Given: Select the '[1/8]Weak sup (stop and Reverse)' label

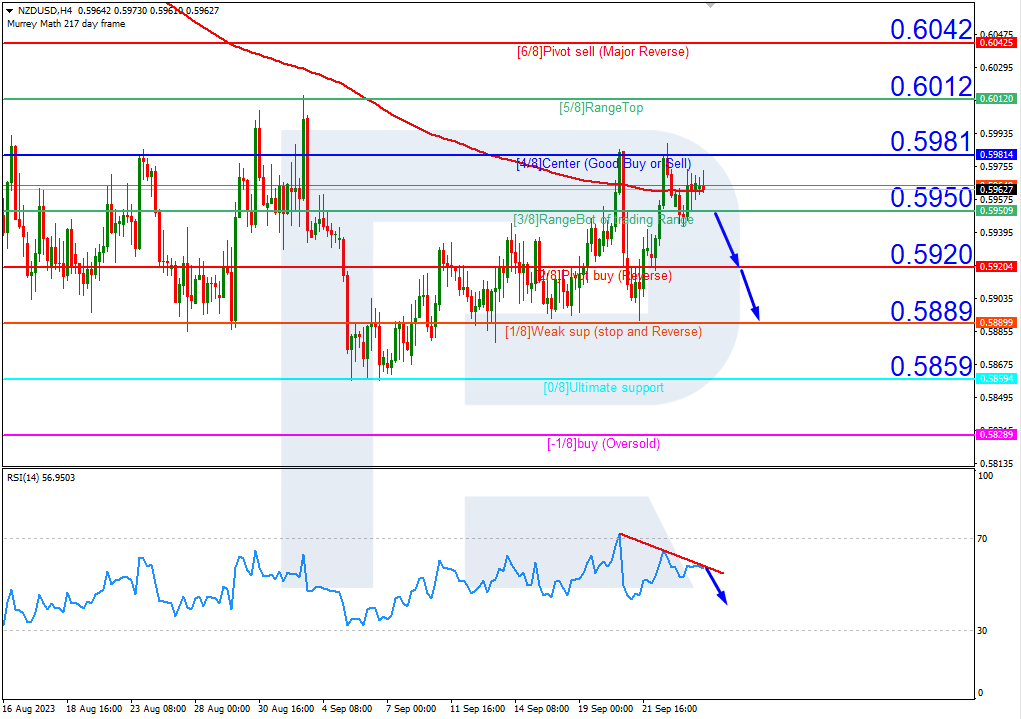Looking at the screenshot, I should 602,331.
